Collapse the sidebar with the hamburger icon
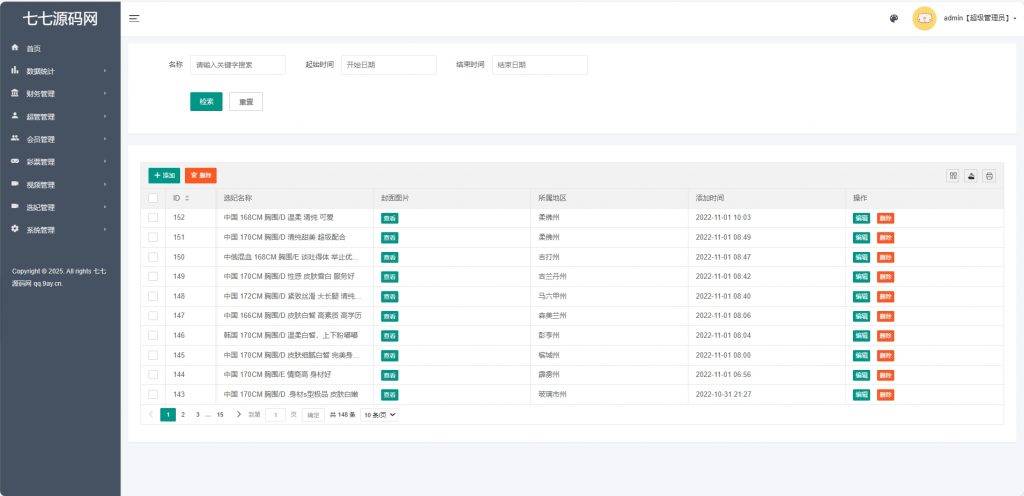The image size is (1024, 496). pyautogui.click(x=134, y=19)
